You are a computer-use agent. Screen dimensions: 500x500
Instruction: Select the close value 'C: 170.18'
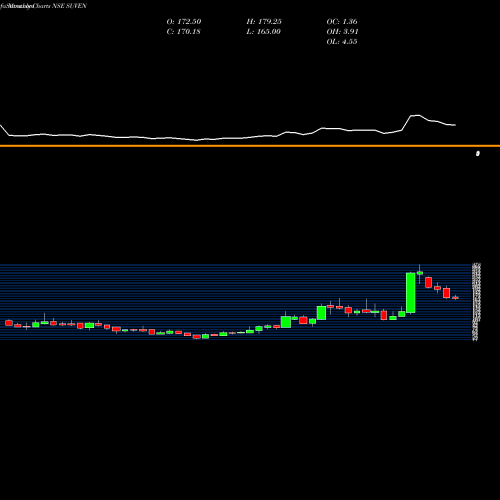pos(183,32)
